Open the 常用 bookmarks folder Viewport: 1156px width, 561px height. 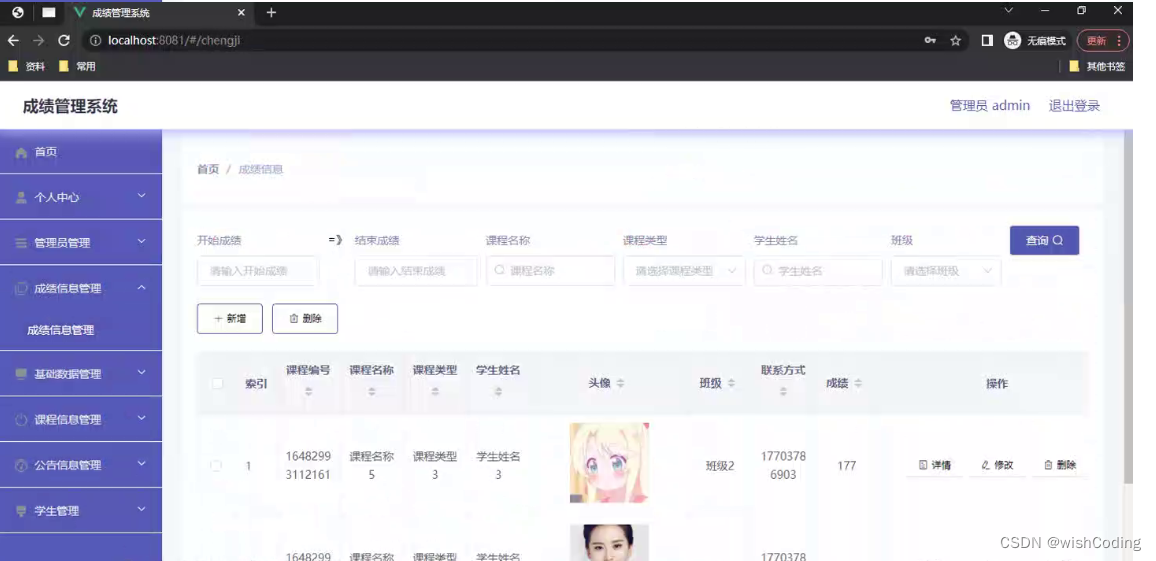pyautogui.click(x=77, y=66)
